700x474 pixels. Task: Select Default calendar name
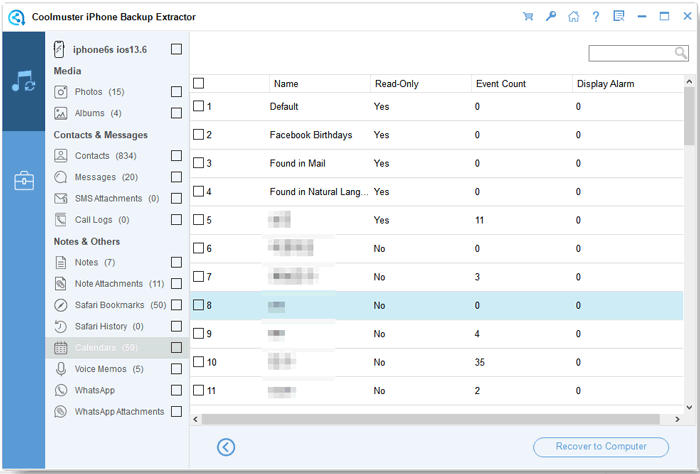click(284, 107)
